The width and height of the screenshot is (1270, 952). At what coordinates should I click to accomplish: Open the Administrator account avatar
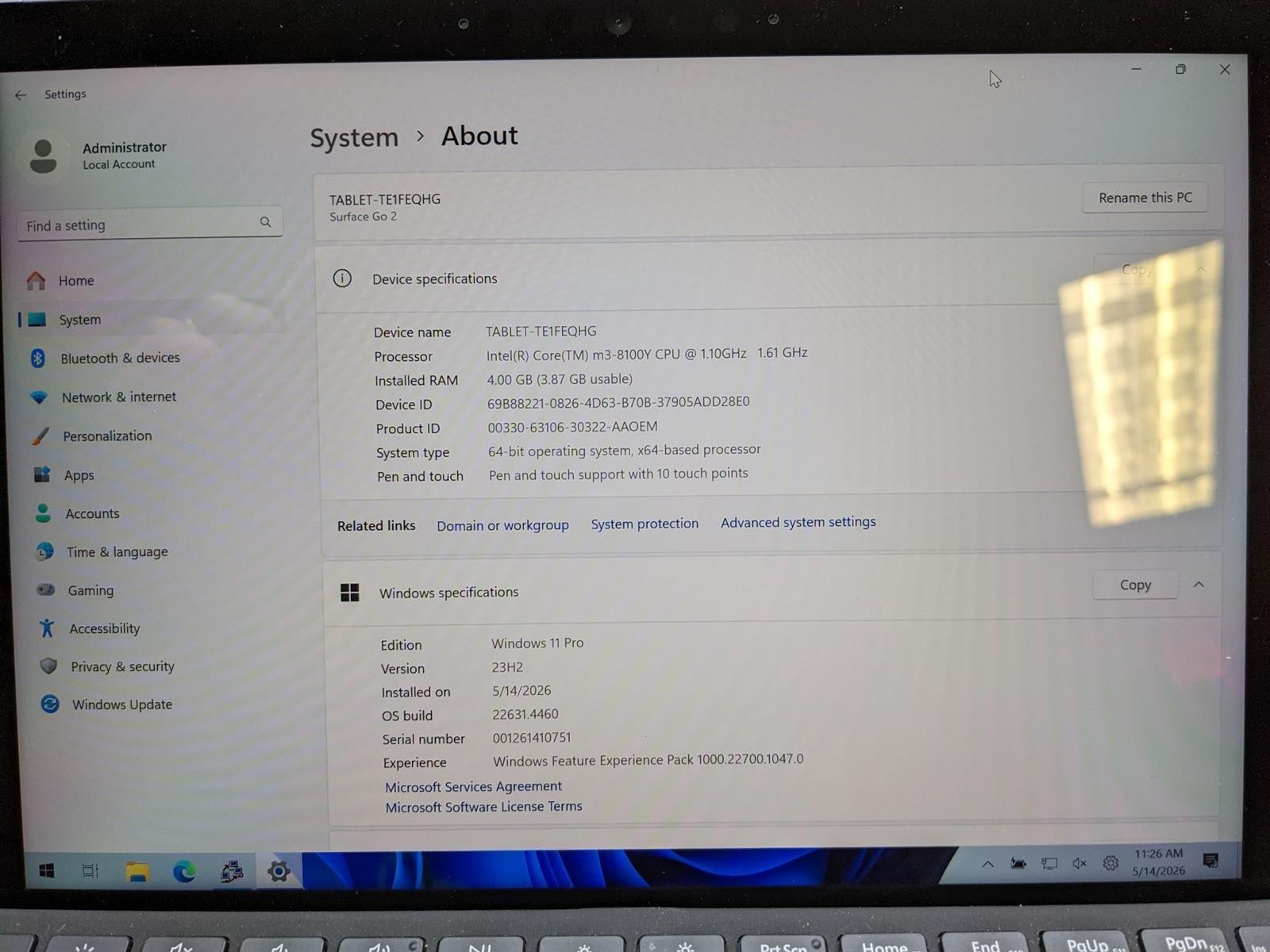click(43, 155)
